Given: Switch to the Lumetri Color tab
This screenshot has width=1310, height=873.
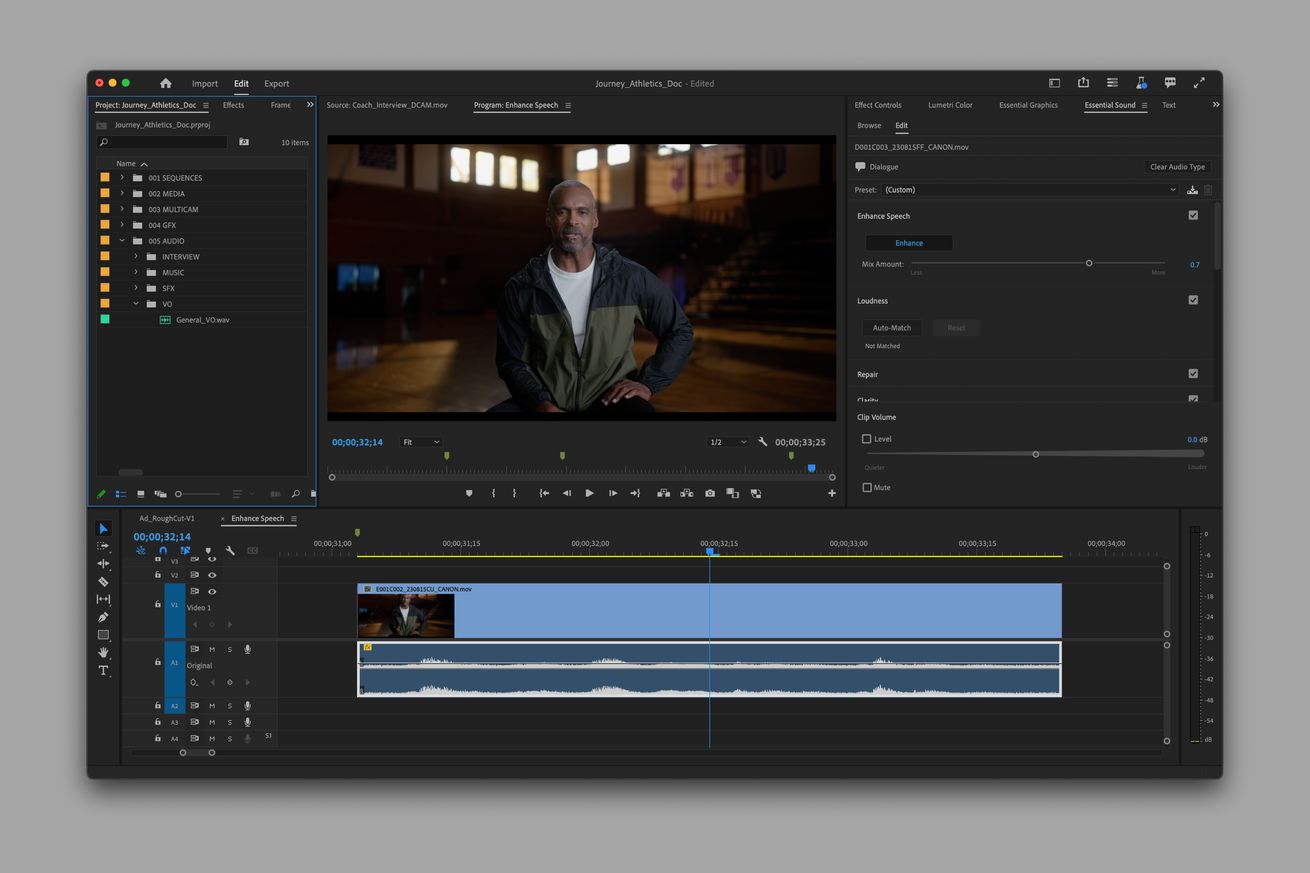Looking at the screenshot, I should [x=949, y=105].
